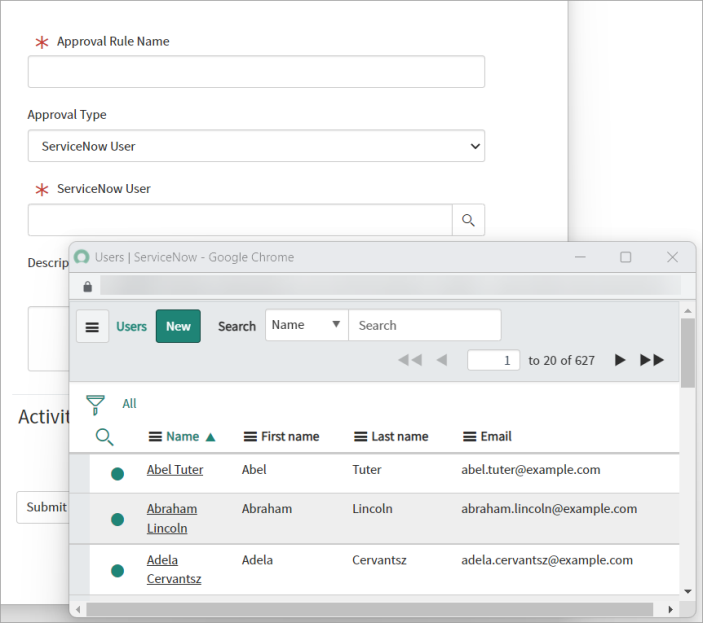Click the Last name column header
This screenshot has width=703, height=623.
400,437
